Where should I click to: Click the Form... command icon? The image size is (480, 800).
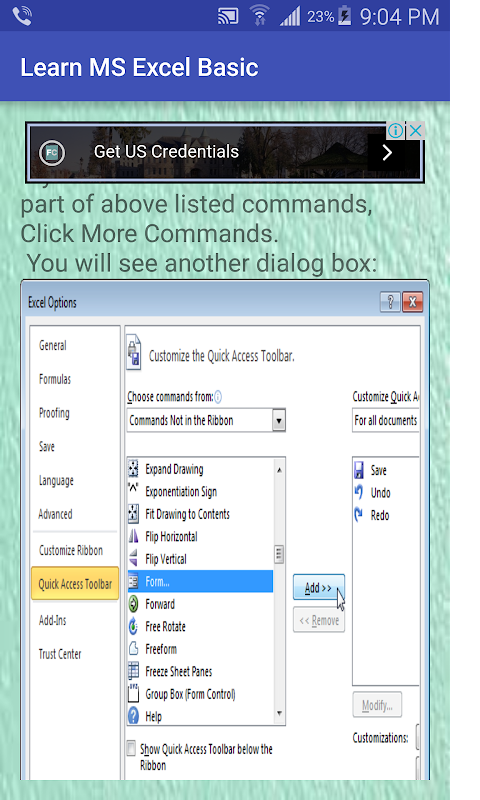click(133, 581)
